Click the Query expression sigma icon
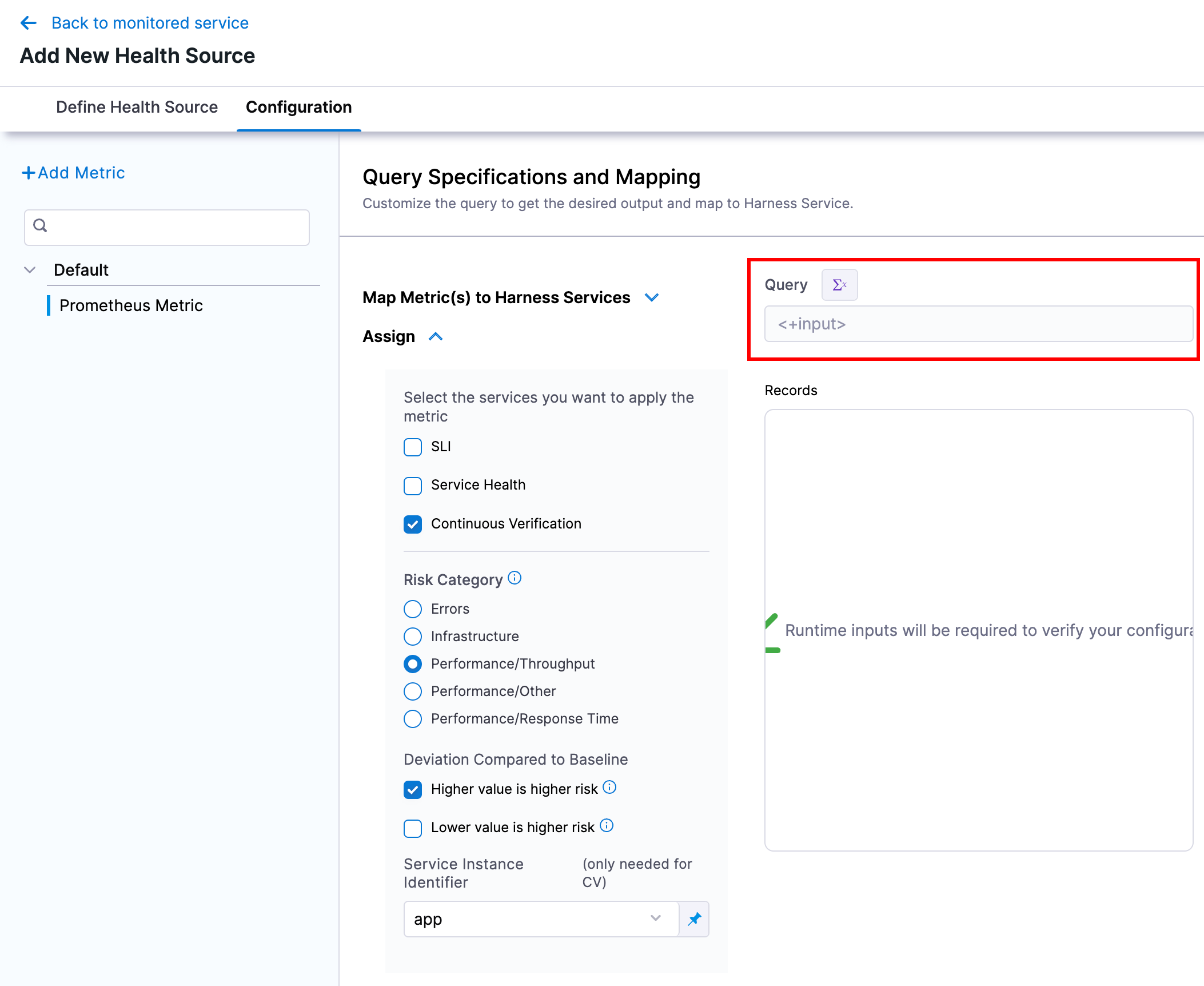Screen dimensions: 1204x986 pyautogui.click(x=839, y=285)
